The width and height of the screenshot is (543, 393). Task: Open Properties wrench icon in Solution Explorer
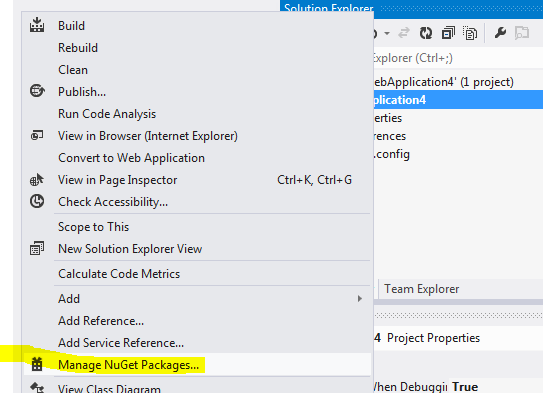(500, 33)
